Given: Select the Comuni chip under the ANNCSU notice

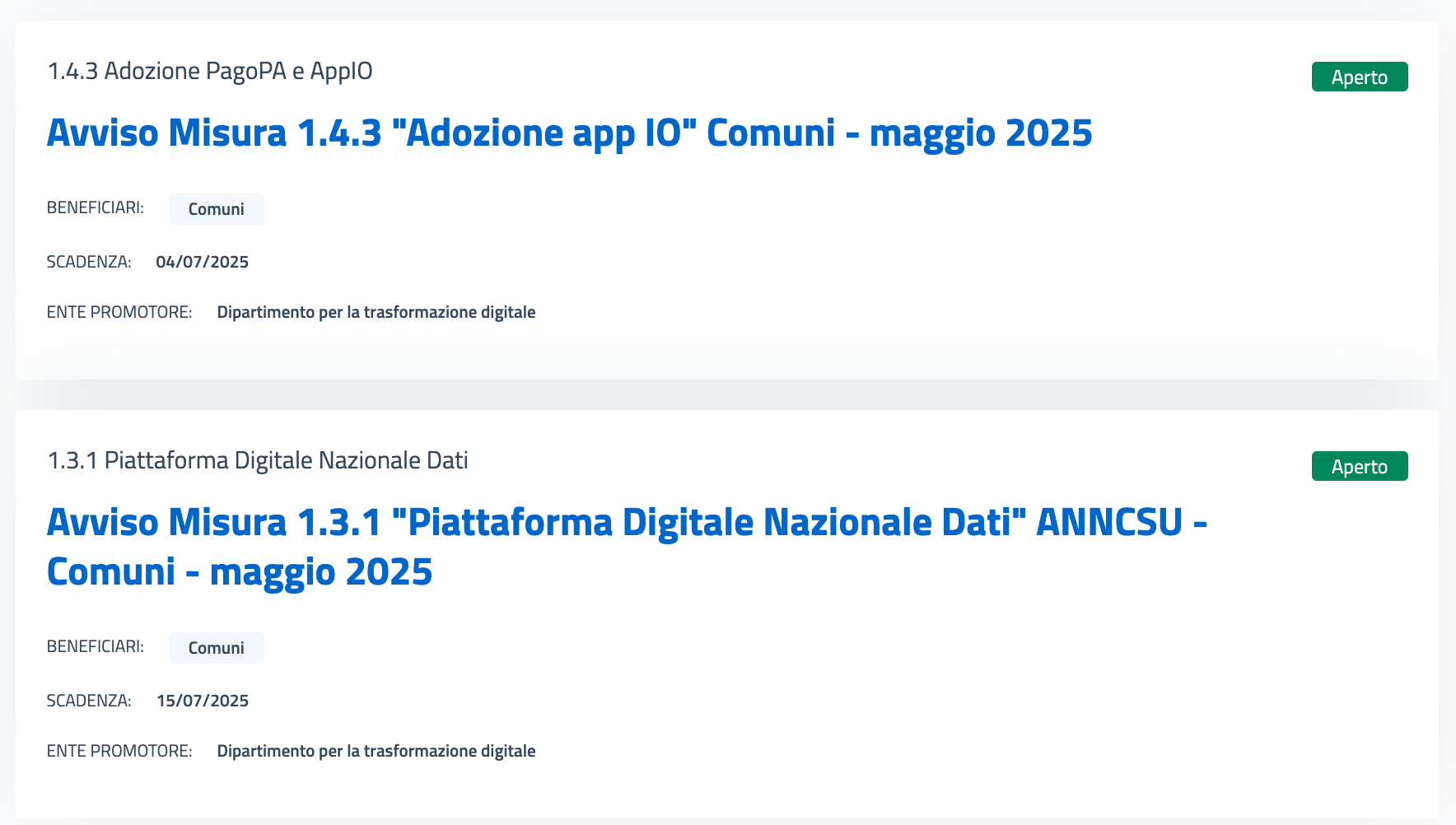Looking at the screenshot, I should 217,648.
